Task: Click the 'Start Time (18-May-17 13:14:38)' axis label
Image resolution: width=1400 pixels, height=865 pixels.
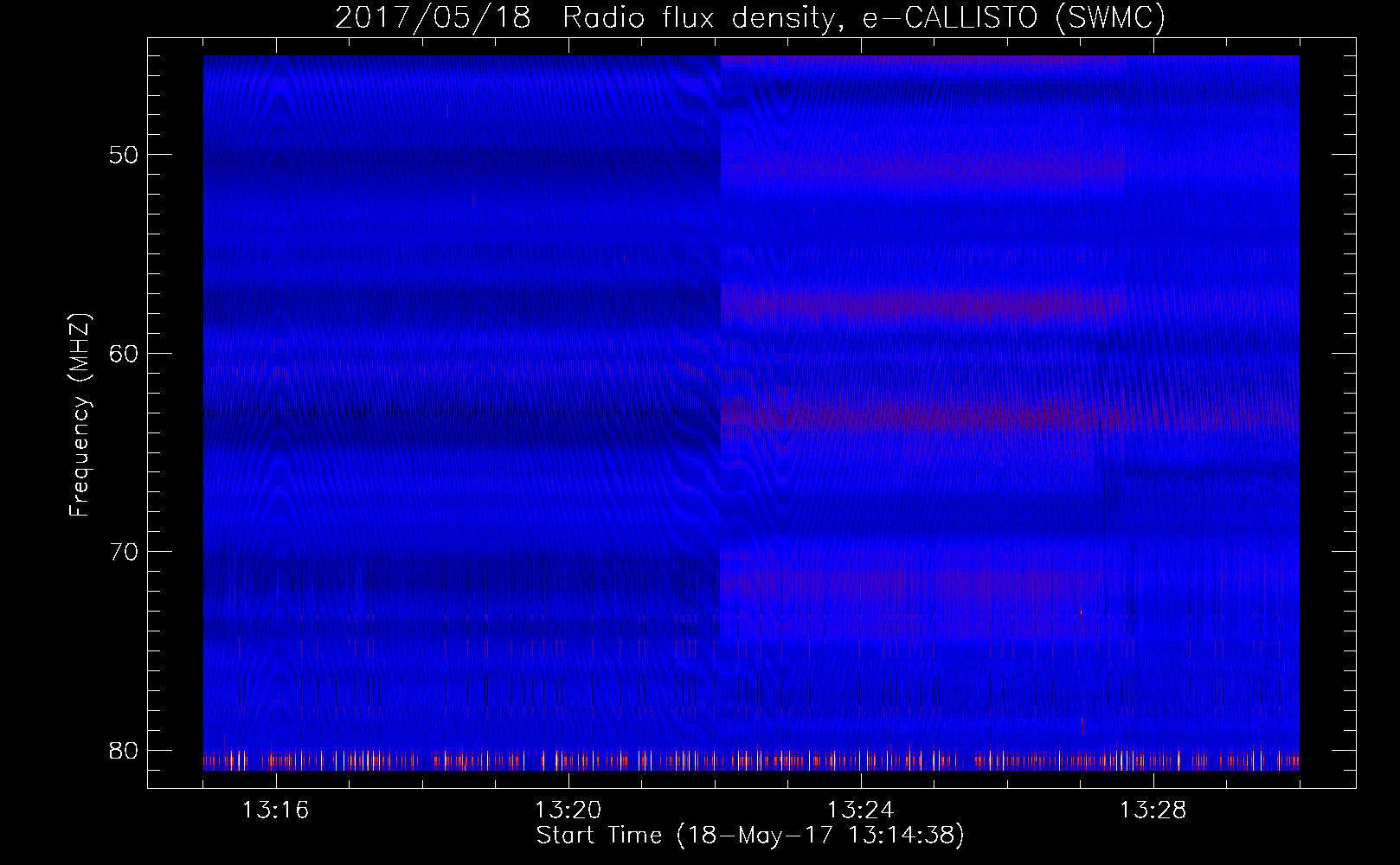Action: pyautogui.click(x=750, y=836)
